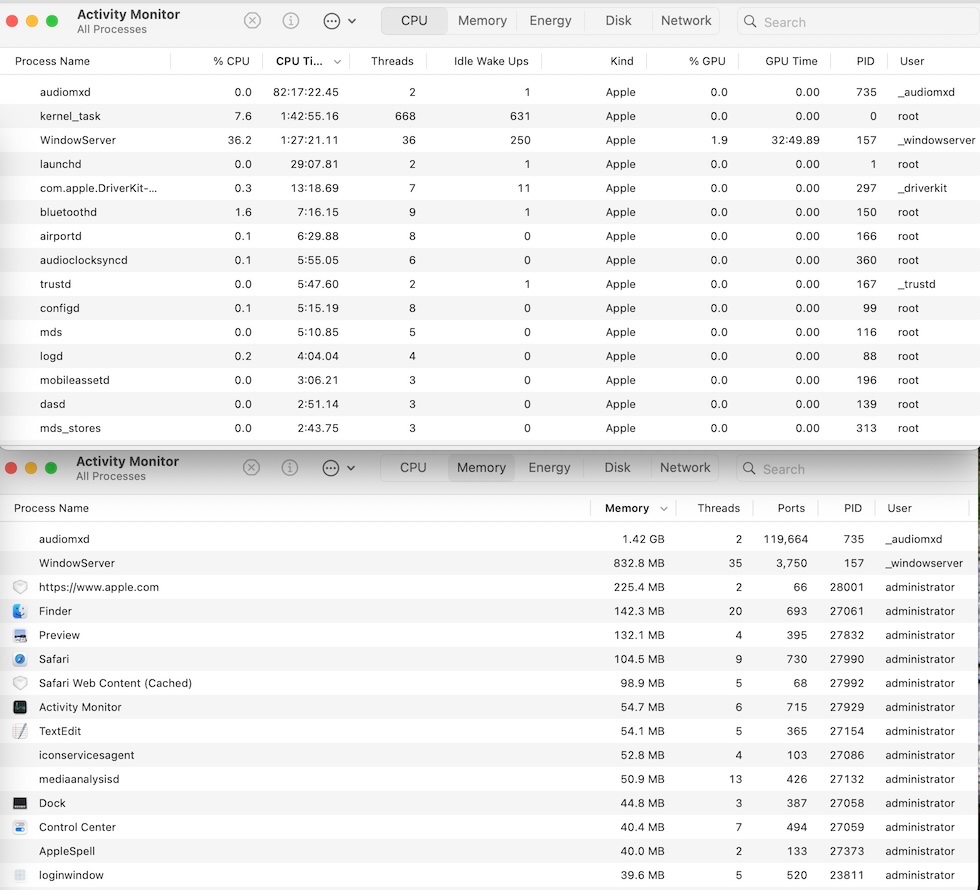Select the kernel_task process row
The width and height of the screenshot is (980, 890).
pyautogui.click(x=490, y=116)
